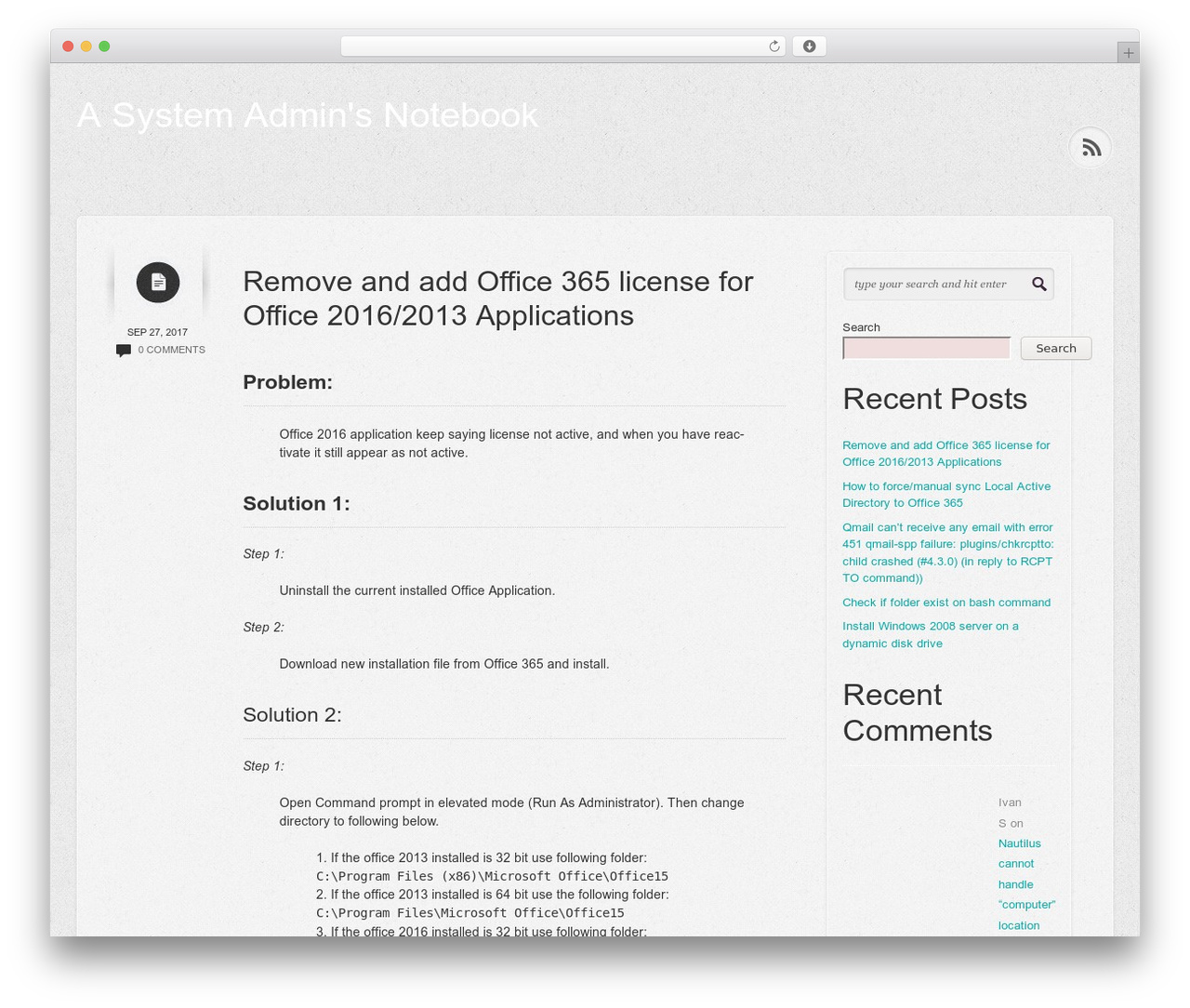Click text Uninstall the current installed Office Application

click(417, 590)
